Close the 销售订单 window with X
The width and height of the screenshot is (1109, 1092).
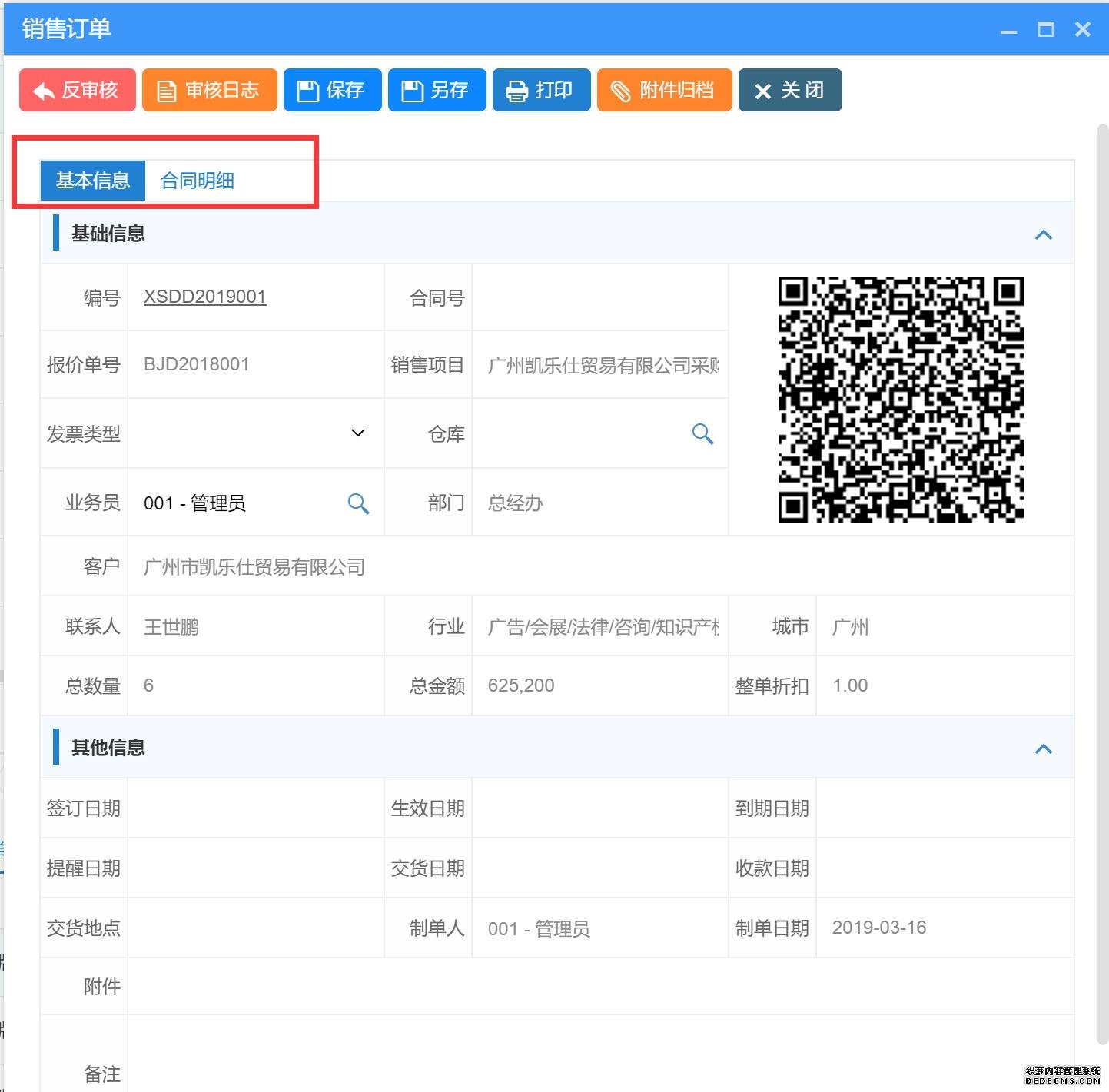1083,30
